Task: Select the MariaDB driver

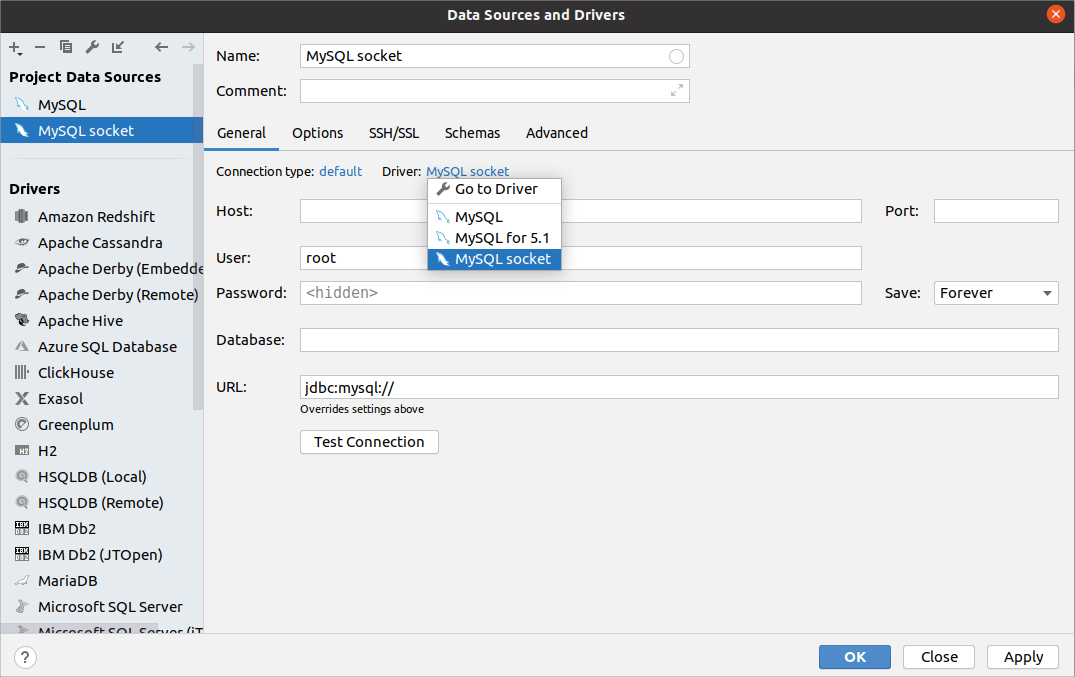Action: pyautogui.click(x=66, y=580)
